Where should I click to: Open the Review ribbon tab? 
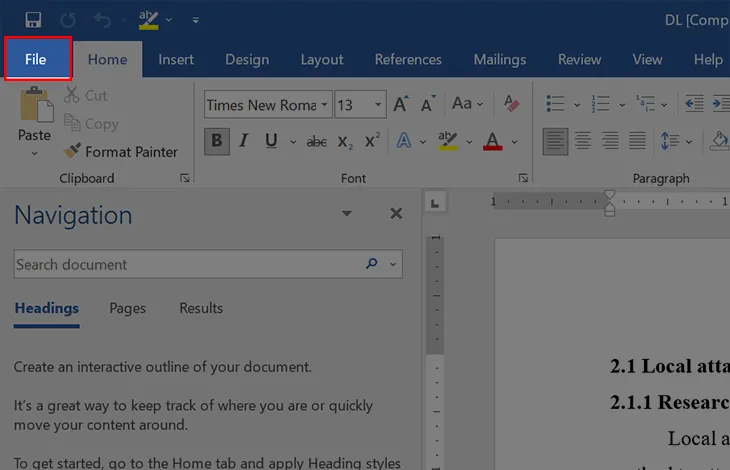[580, 60]
